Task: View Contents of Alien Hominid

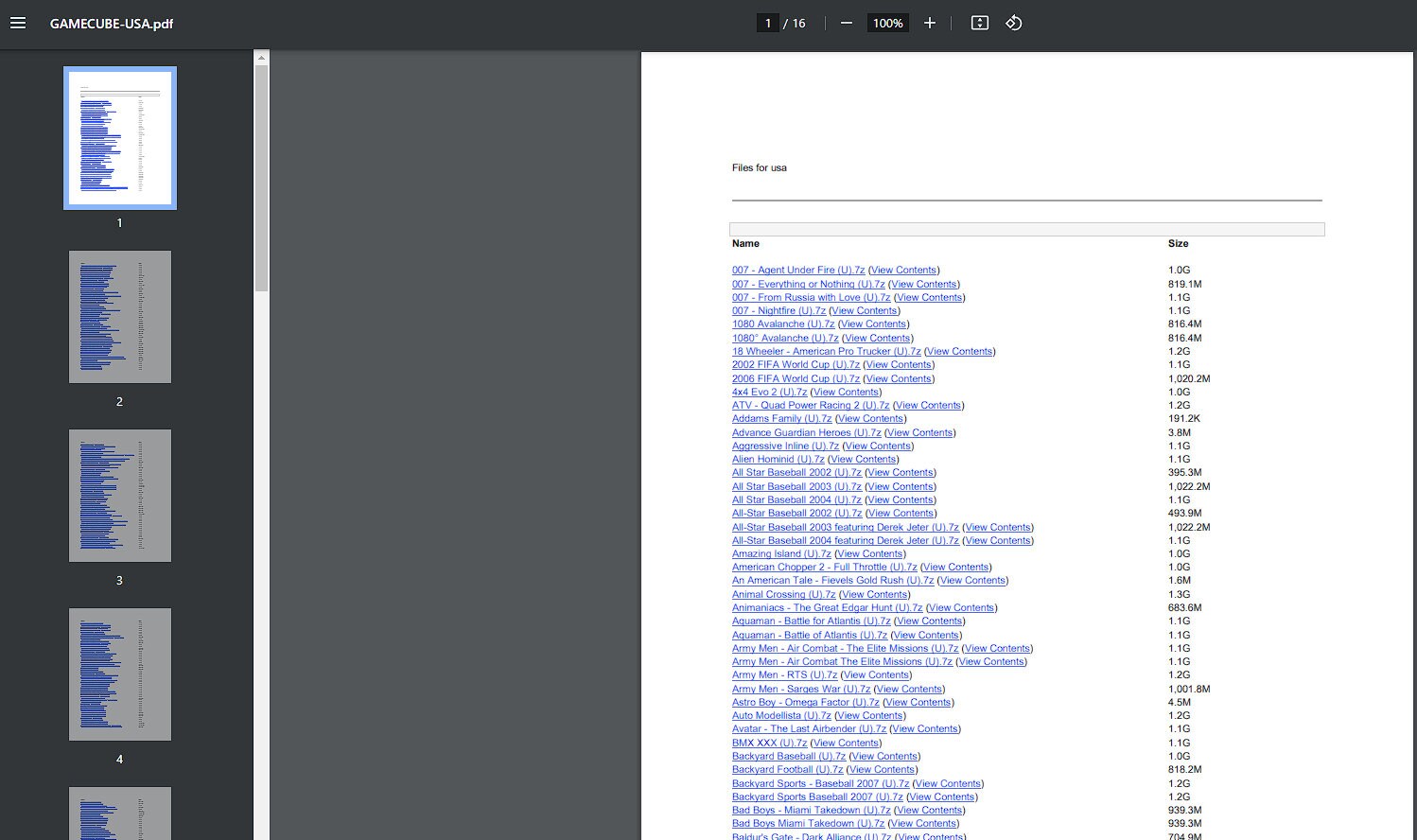Action: click(864, 459)
